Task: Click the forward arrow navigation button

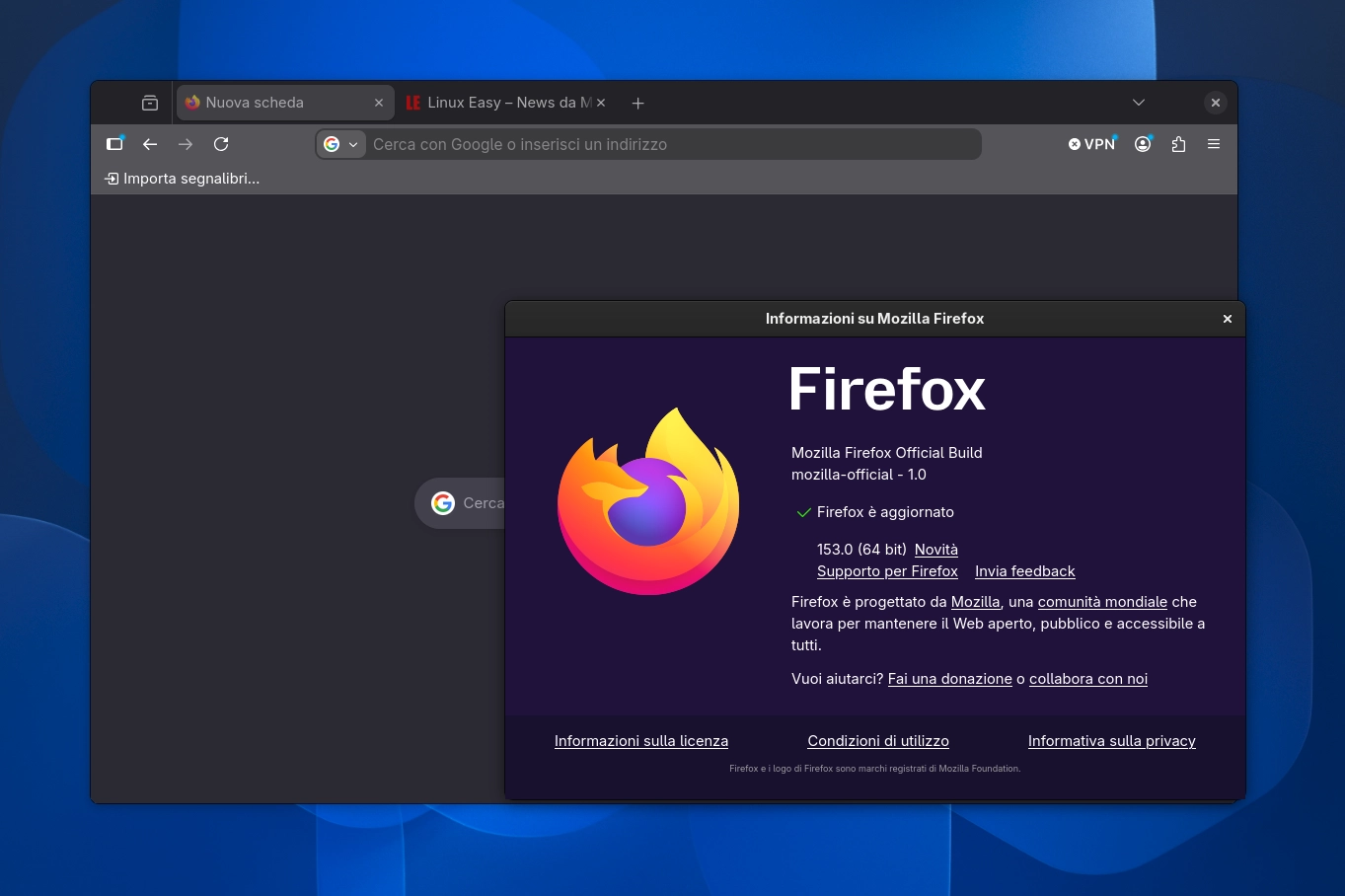Action: click(186, 144)
